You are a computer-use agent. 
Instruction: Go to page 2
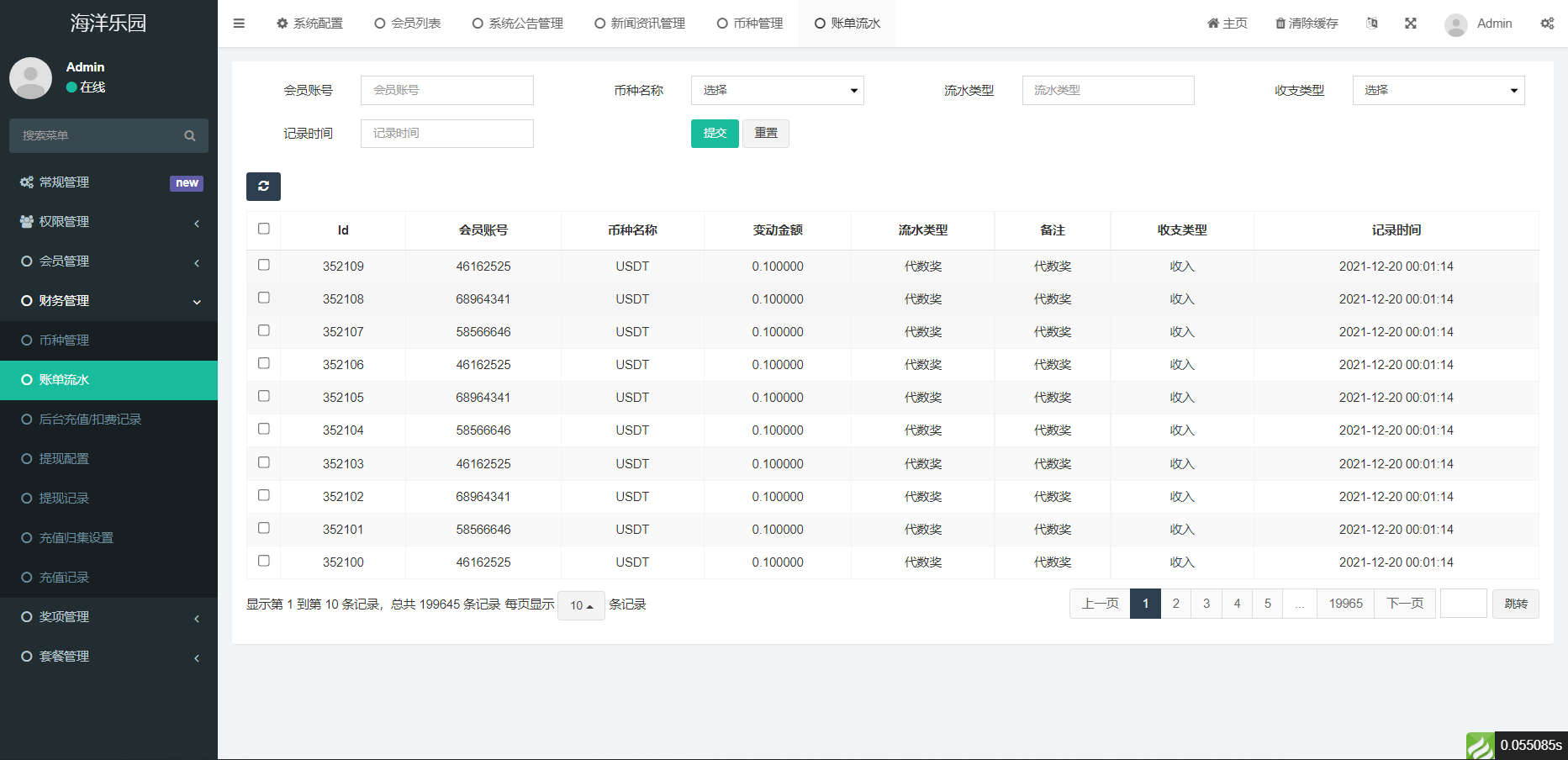point(1176,604)
